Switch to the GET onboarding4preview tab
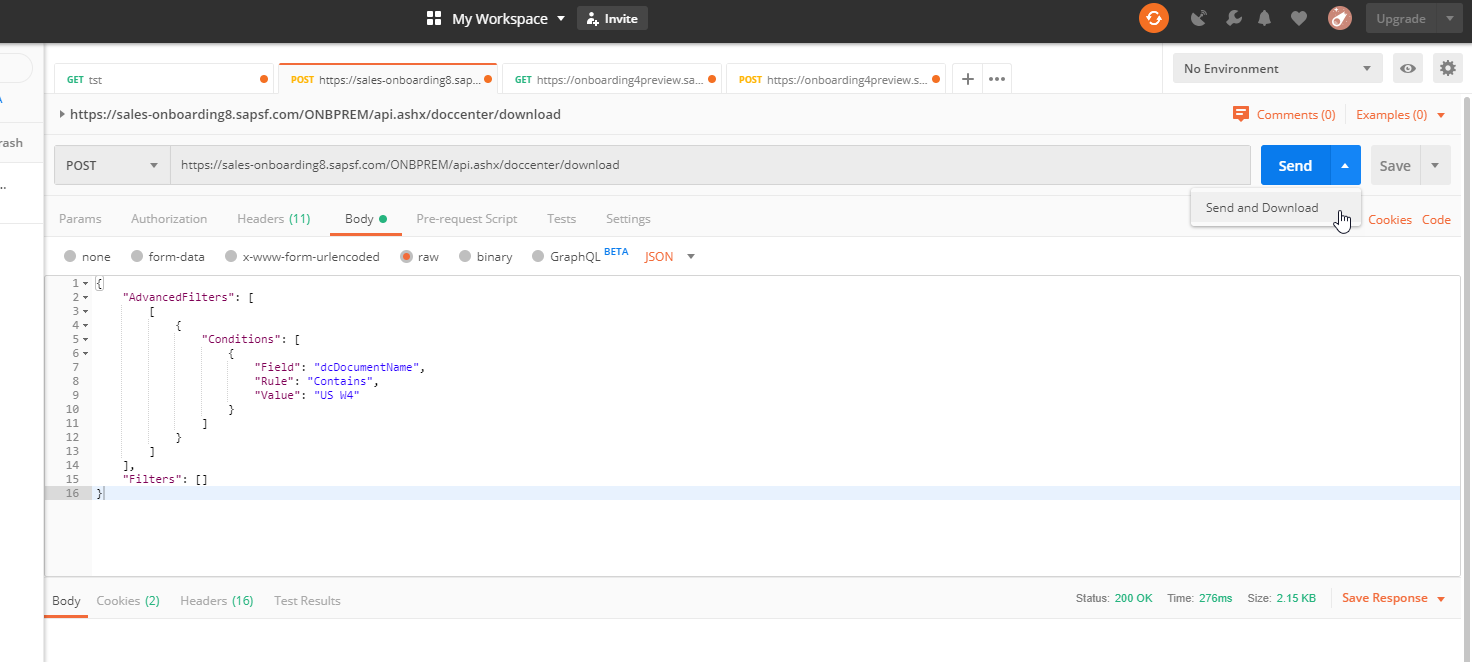Image resolution: width=1472 pixels, height=662 pixels. pyautogui.click(x=612, y=79)
